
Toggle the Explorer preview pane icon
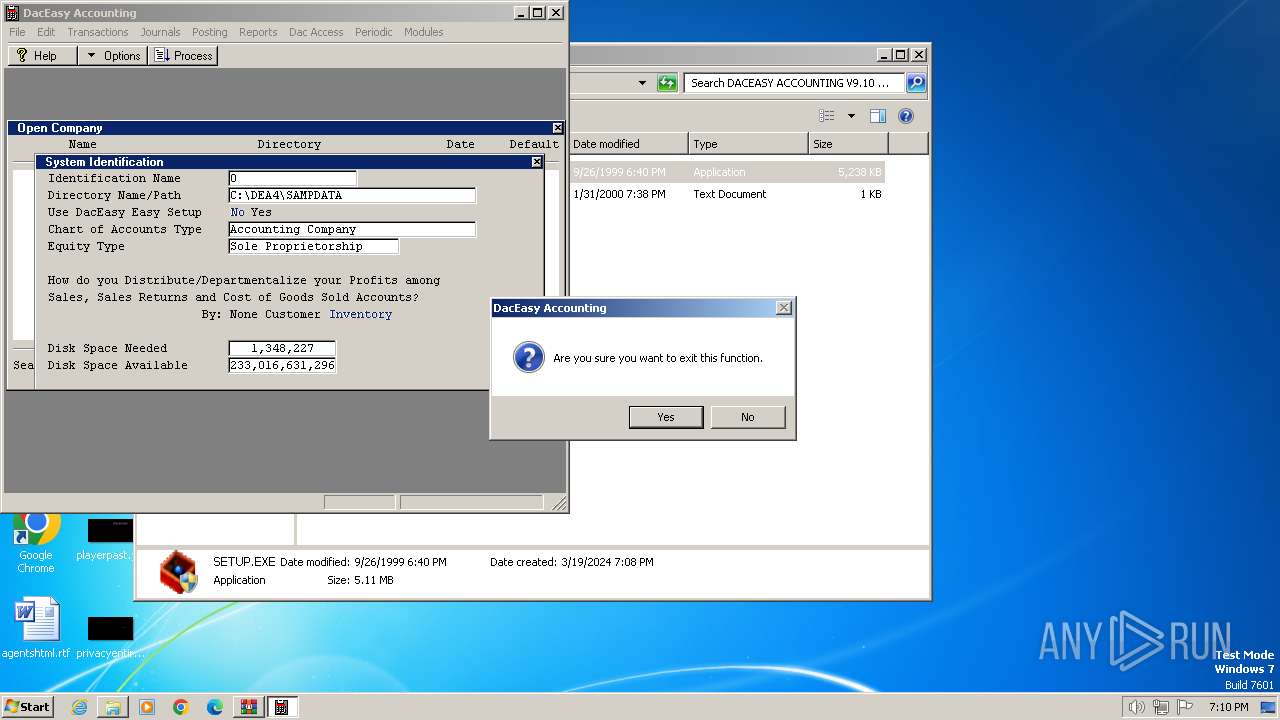[878, 116]
